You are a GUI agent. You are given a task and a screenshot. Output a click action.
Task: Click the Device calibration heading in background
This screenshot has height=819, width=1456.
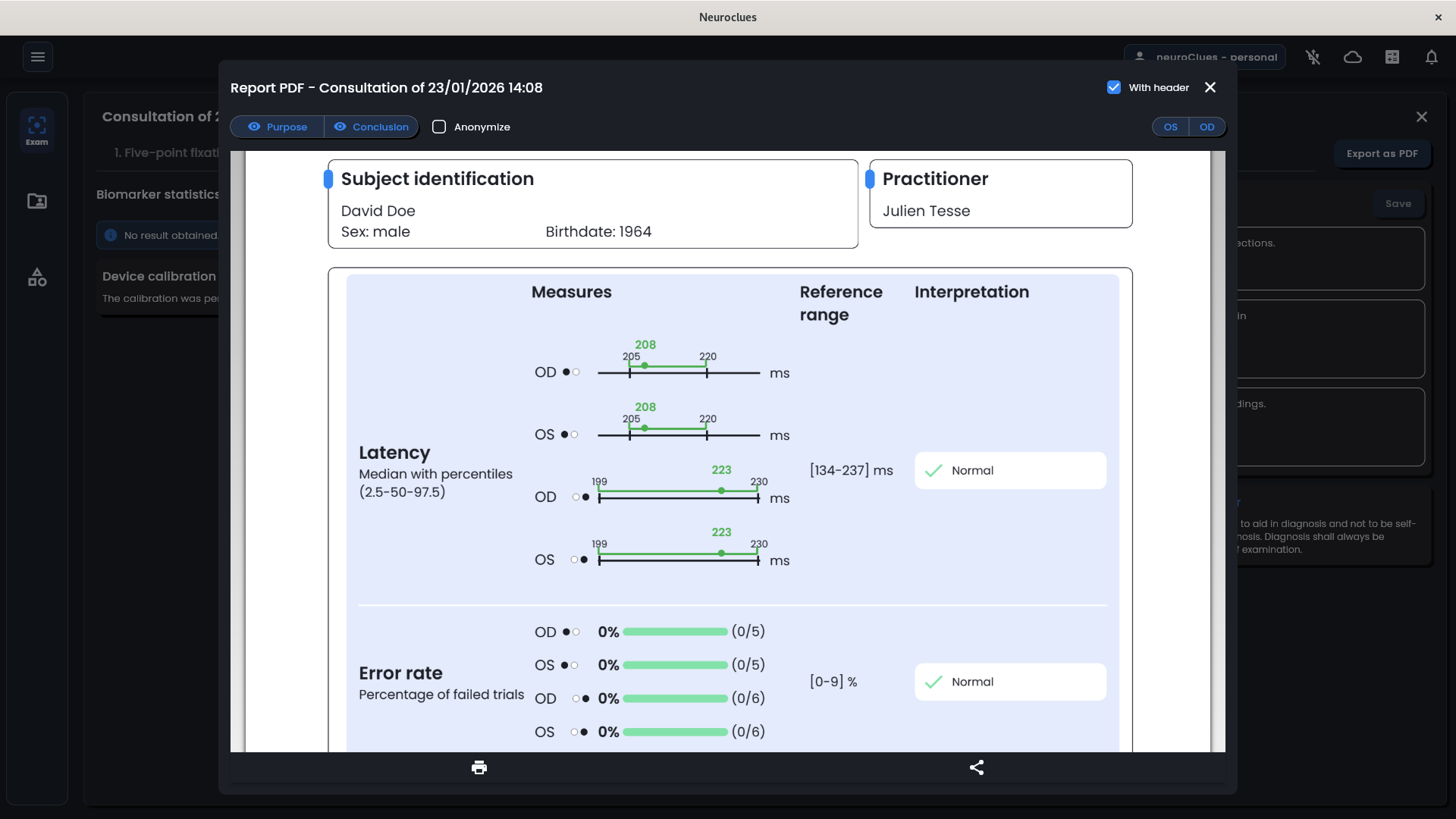coord(159,276)
